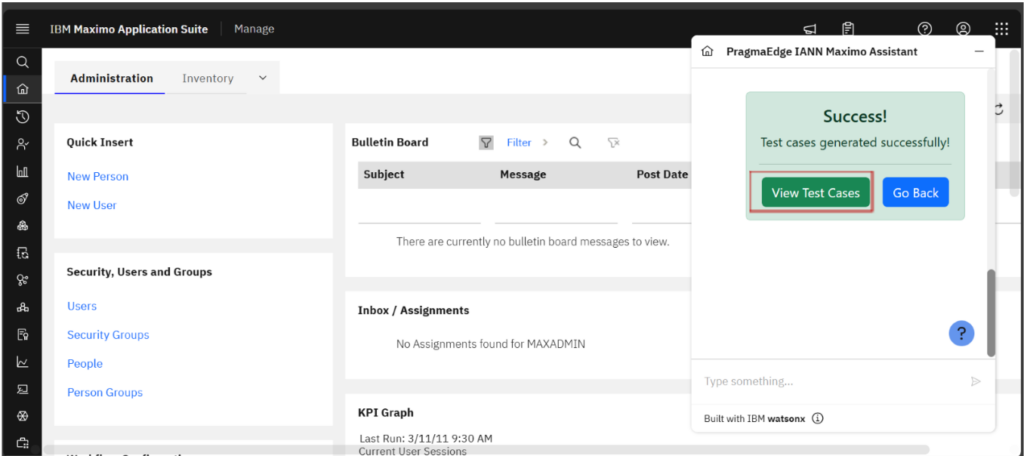Click the send arrow in assistant chat
Screen dimensions: 1024x456
click(976, 381)
